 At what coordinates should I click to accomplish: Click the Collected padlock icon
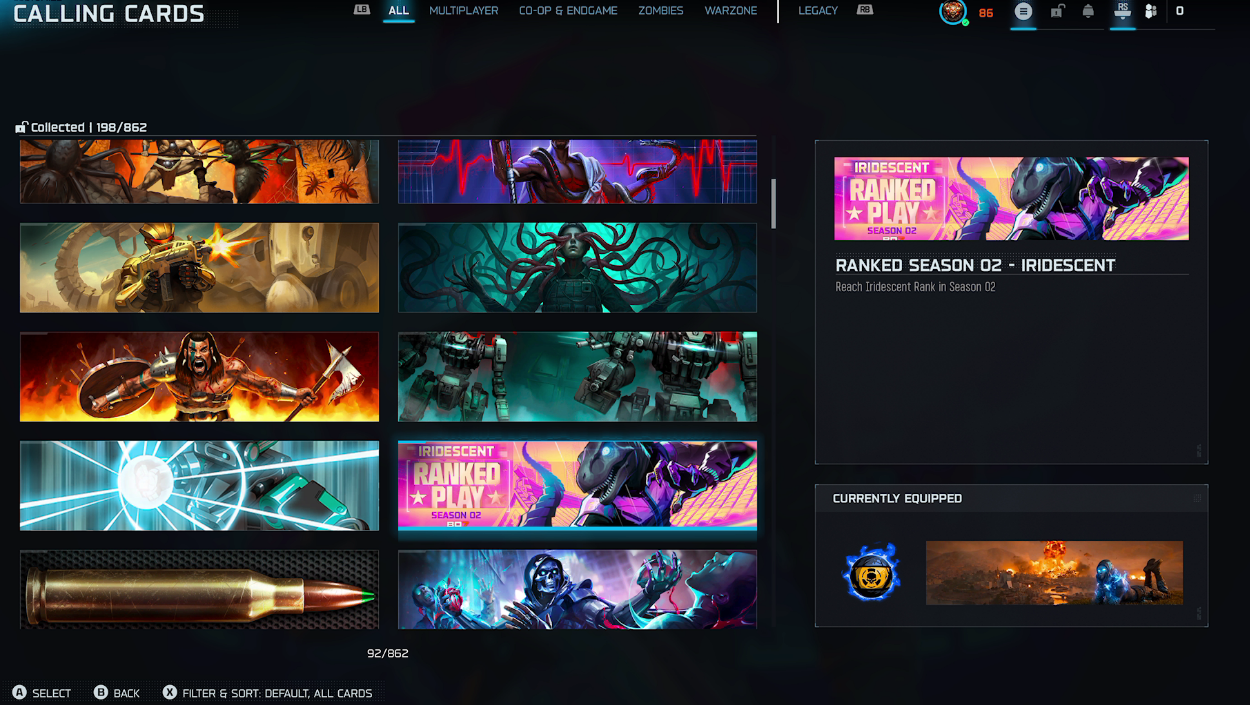click(x=21, y=127)
